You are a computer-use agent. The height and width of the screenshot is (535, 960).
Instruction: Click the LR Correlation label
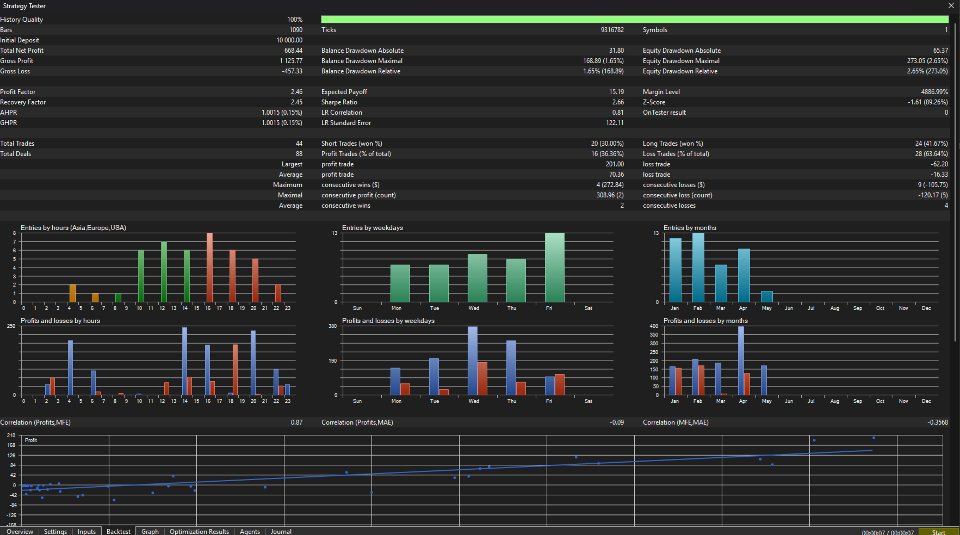click(x=342, y=113)
